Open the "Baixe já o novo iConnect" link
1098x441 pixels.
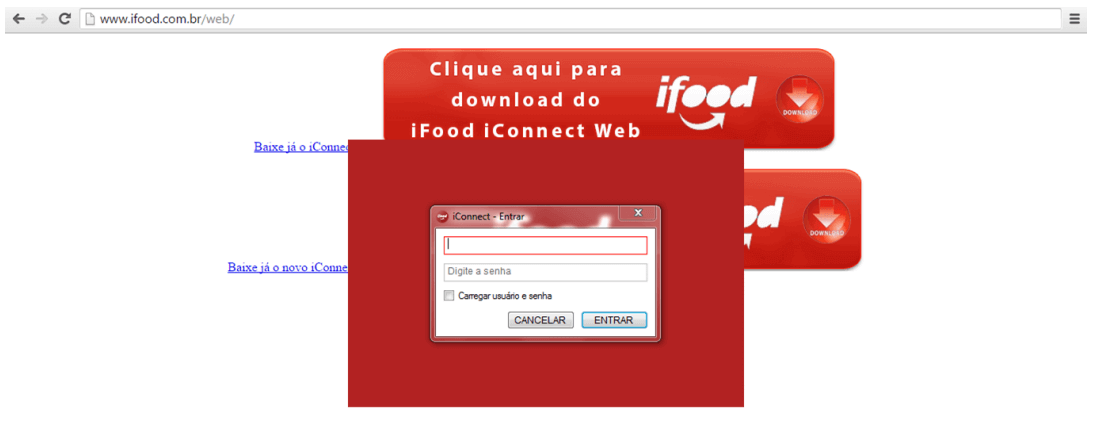click(288, 267)
